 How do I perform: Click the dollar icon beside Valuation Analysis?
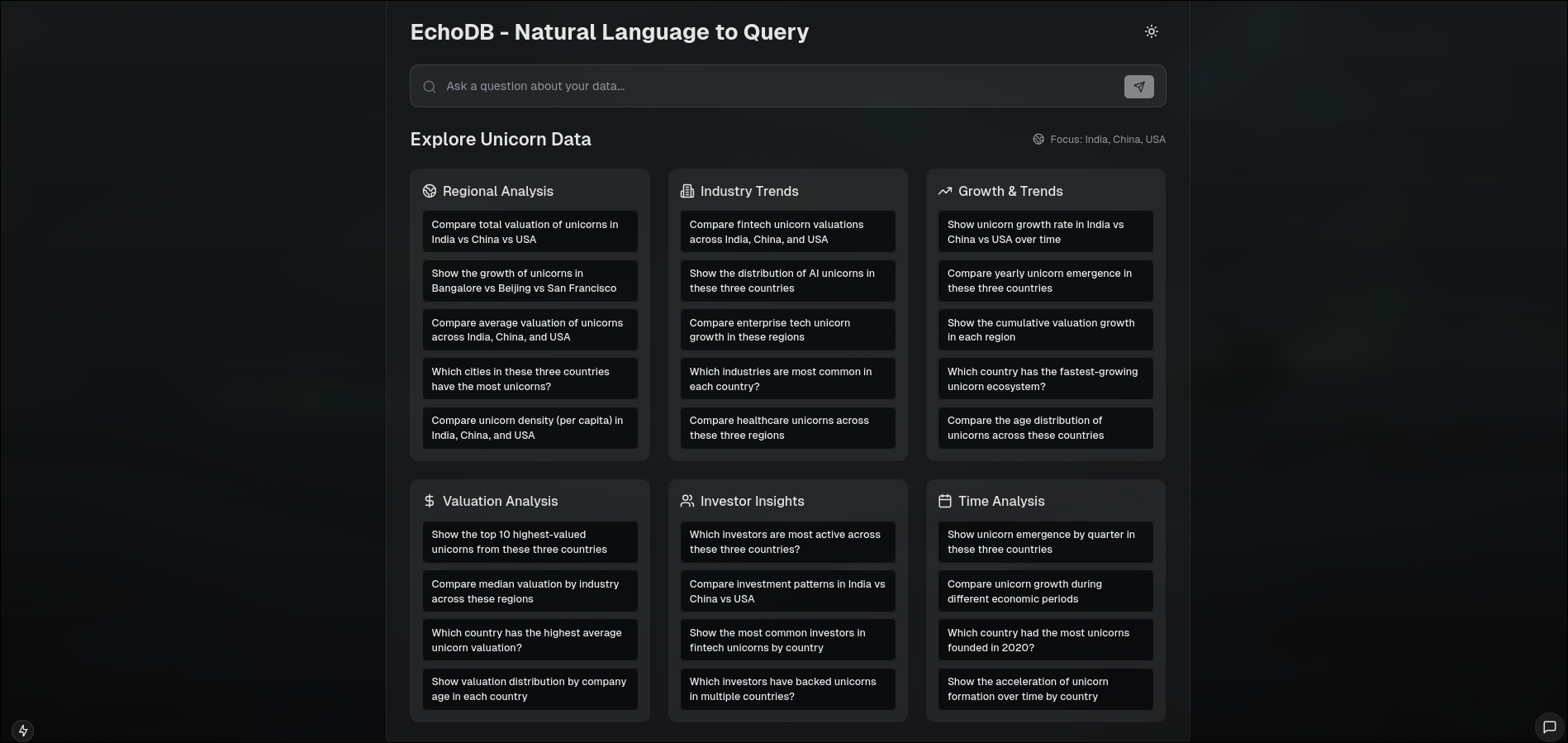pyautogui.click(x=430, y=501)
